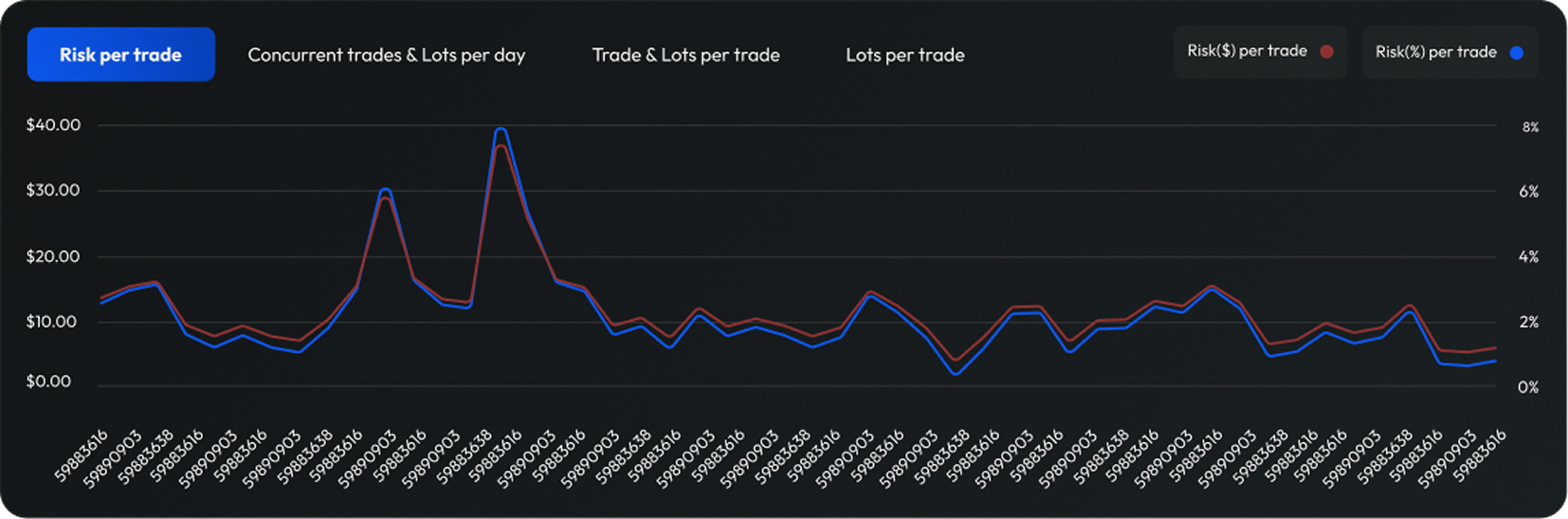Screen dimensions: 1568x519
Task: Select the Risk per trade tab
Action: [x=120, y=55]
